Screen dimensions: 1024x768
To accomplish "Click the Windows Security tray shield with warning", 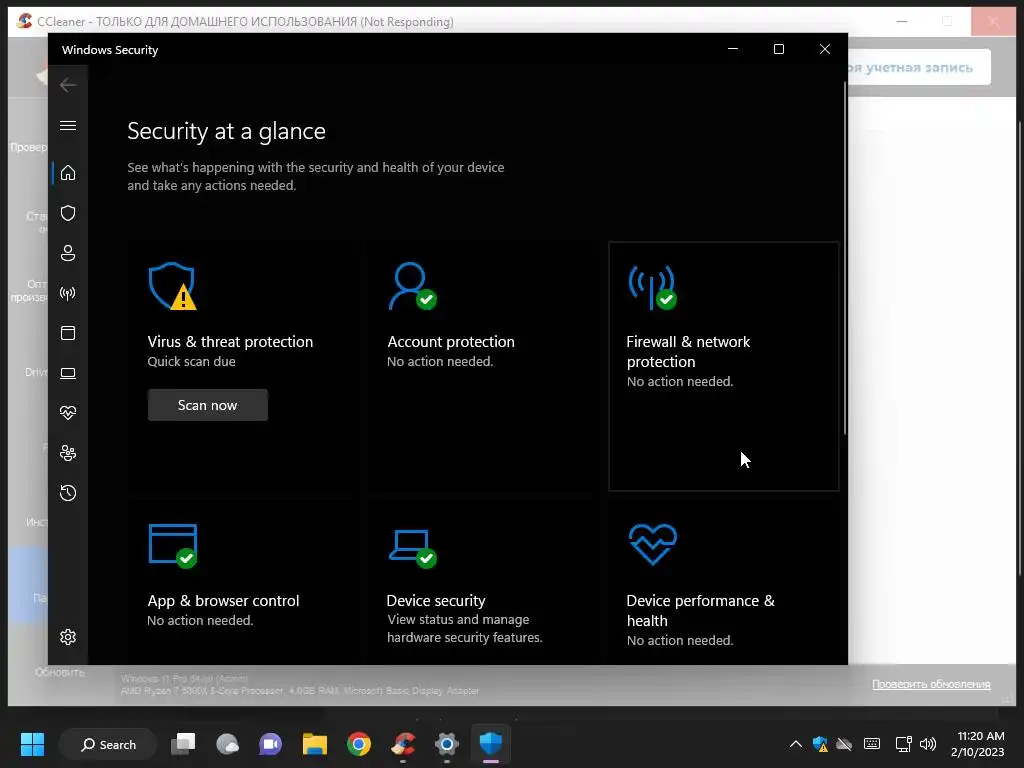I will (820, 744).
